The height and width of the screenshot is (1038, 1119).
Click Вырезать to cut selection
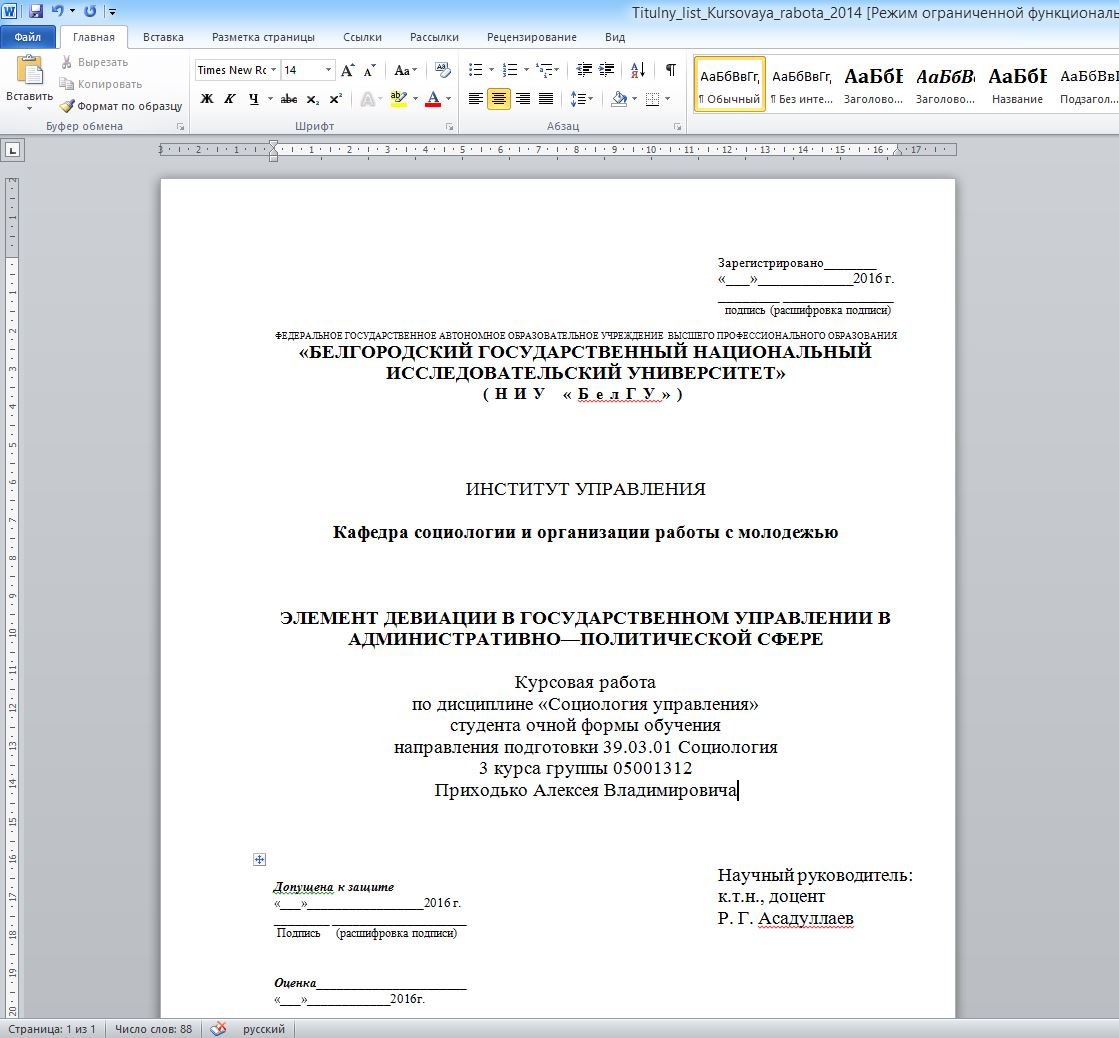click(93, 62)
